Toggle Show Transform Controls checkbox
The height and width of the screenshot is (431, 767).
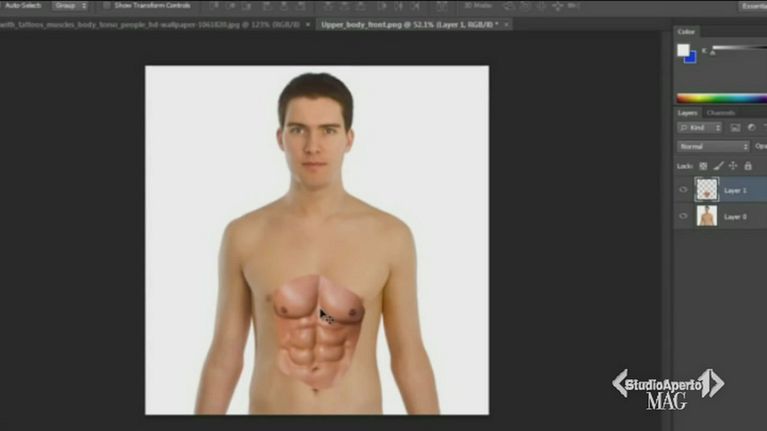(x=107, y=5)
